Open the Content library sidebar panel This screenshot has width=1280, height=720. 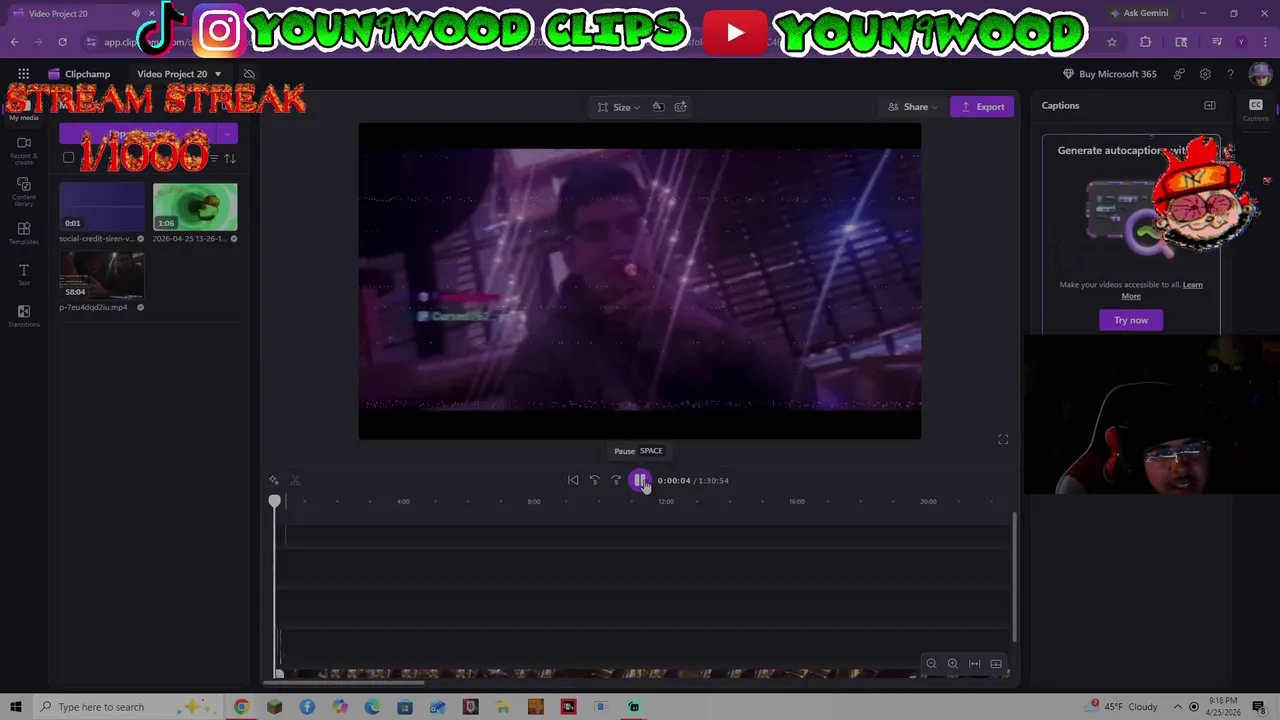point(24,192)
